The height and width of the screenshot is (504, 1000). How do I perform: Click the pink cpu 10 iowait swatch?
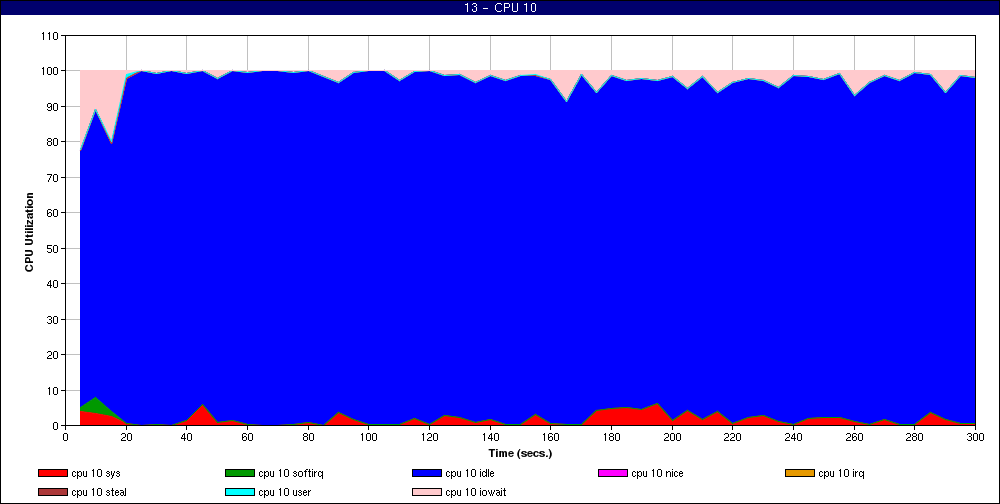click(x=427, y=493)
